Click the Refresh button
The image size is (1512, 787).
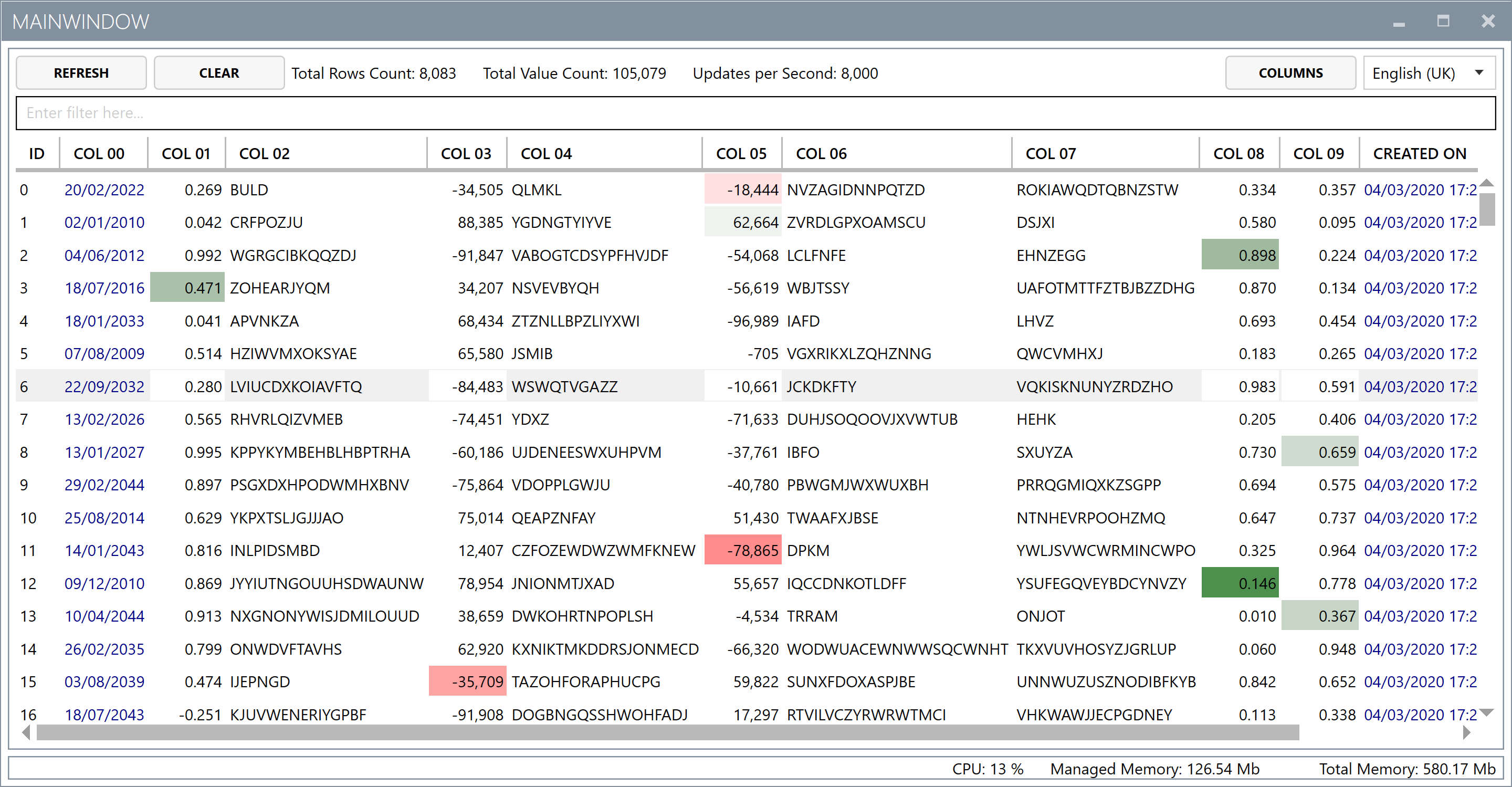click(81, 73)
